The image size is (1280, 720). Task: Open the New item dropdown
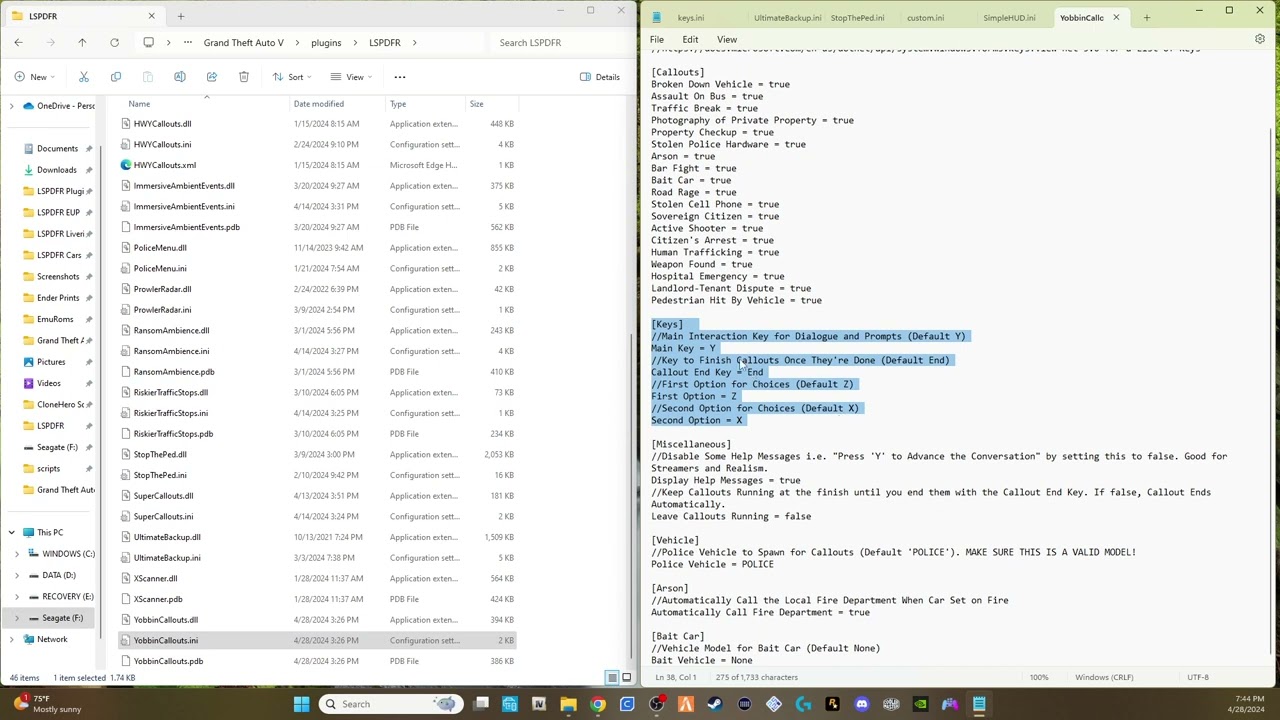point(33,77)
